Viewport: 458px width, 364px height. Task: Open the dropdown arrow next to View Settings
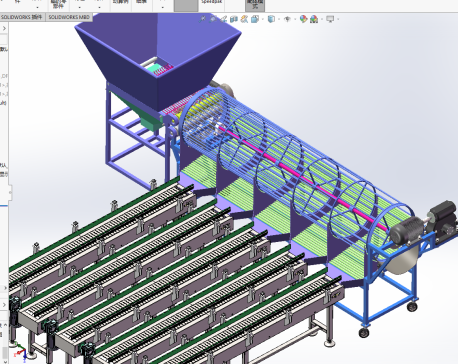(x=338, y=19)
